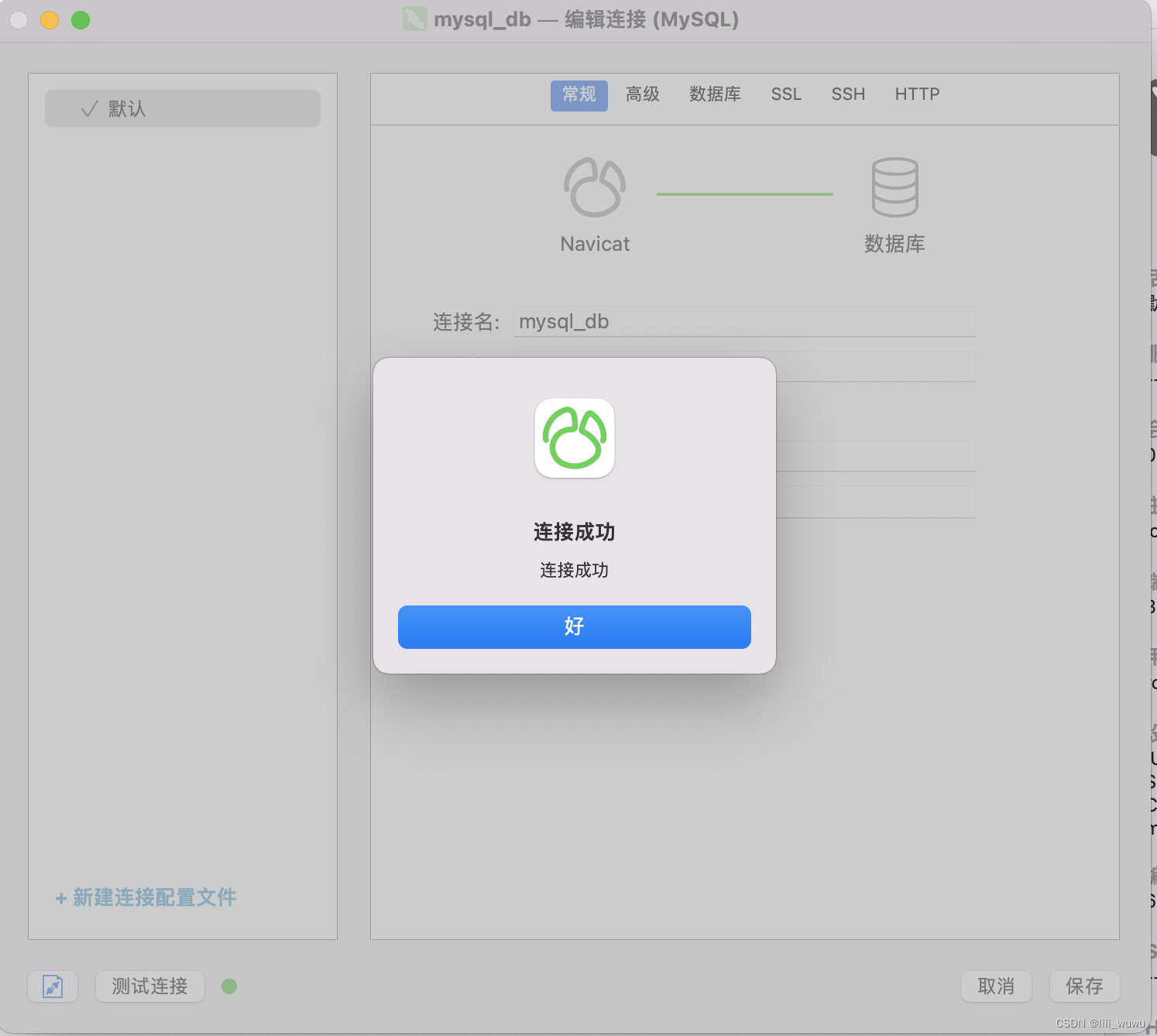
Task: Select the 常规 tab
Action: [x=578, y=95]
